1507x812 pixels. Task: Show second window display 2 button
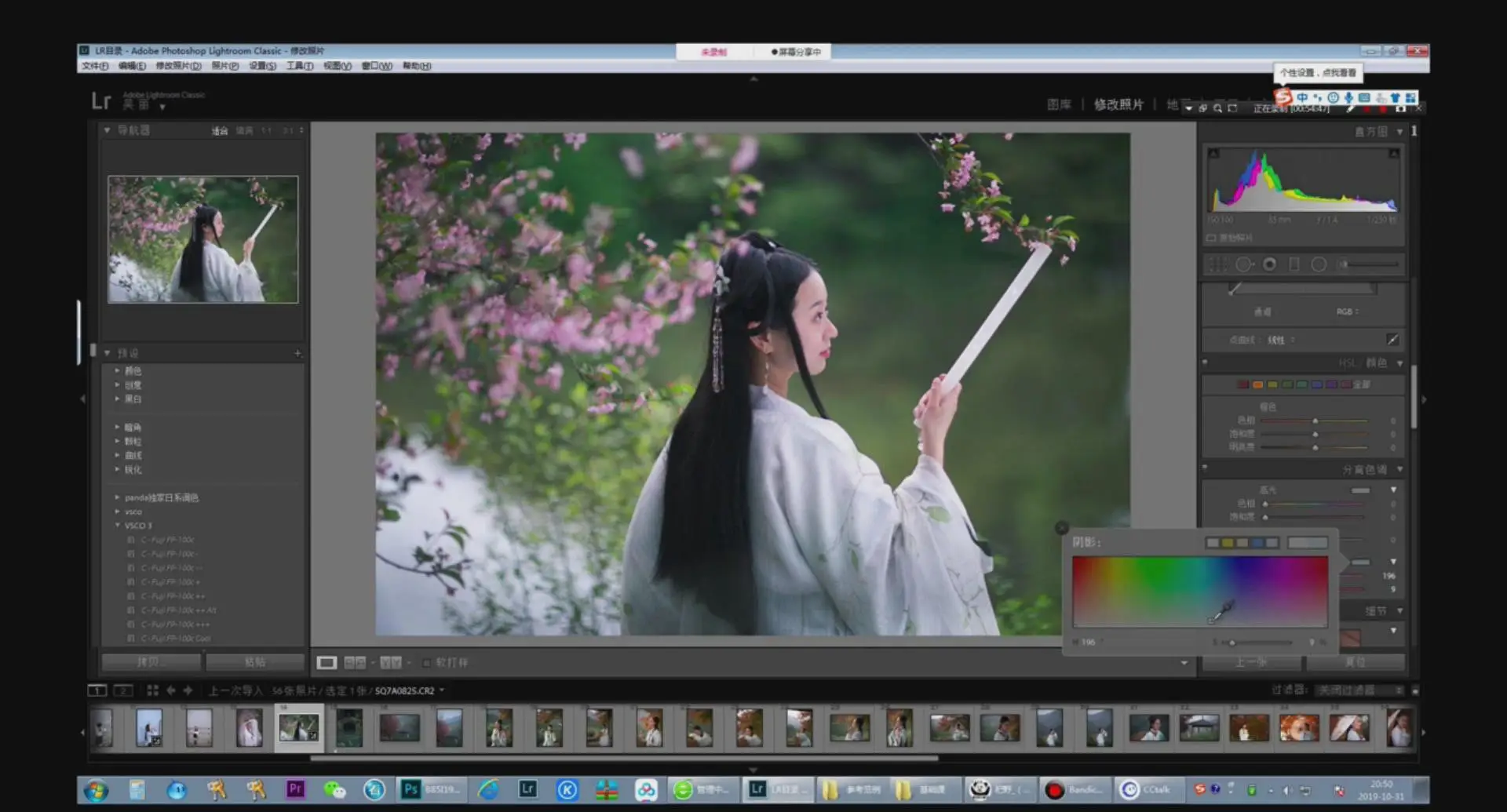click(123, 690)
